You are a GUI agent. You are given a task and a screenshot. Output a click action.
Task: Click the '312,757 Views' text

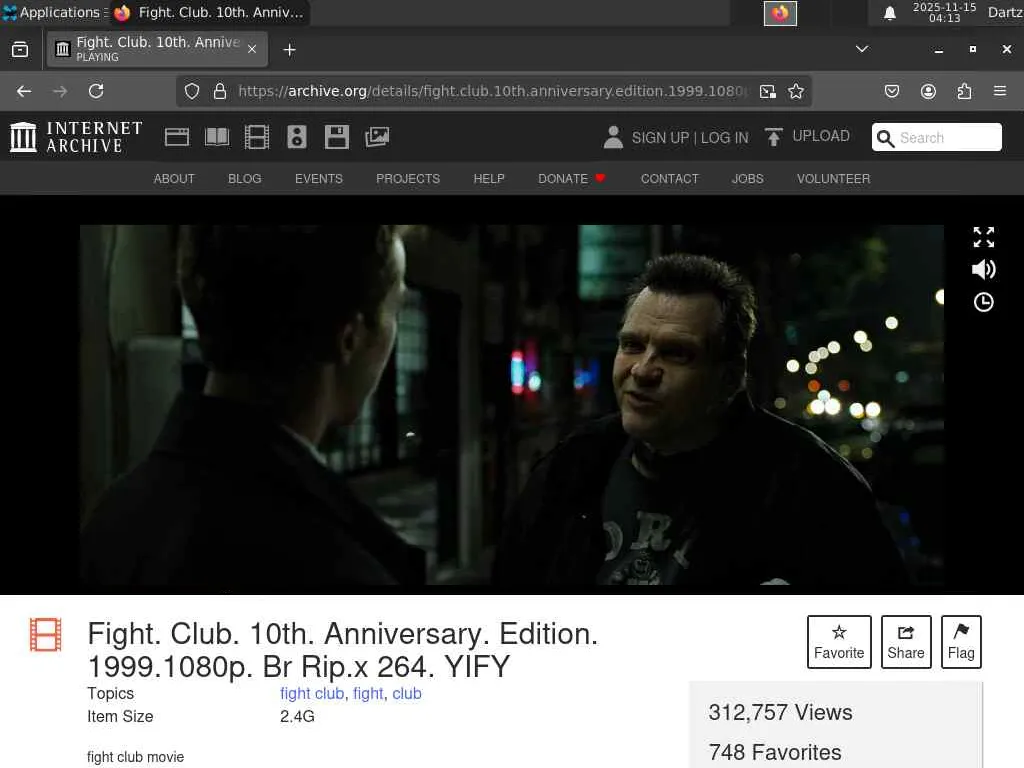(780, 712)
